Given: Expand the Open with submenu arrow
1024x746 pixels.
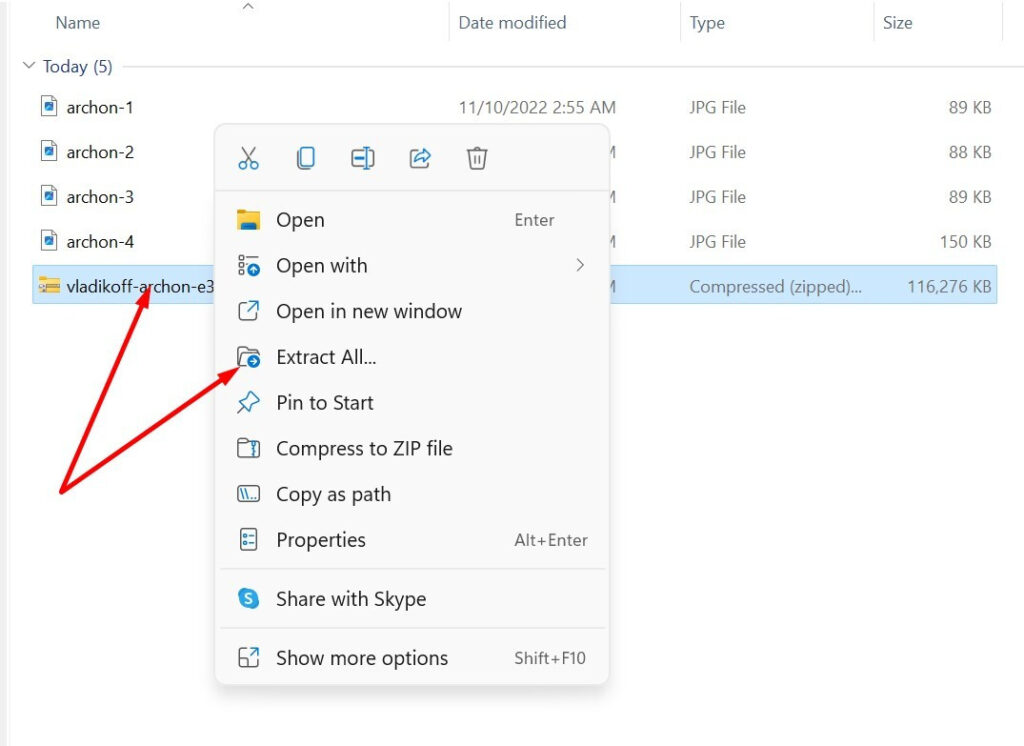Looking at the screenshot, I should click(580, 266).
